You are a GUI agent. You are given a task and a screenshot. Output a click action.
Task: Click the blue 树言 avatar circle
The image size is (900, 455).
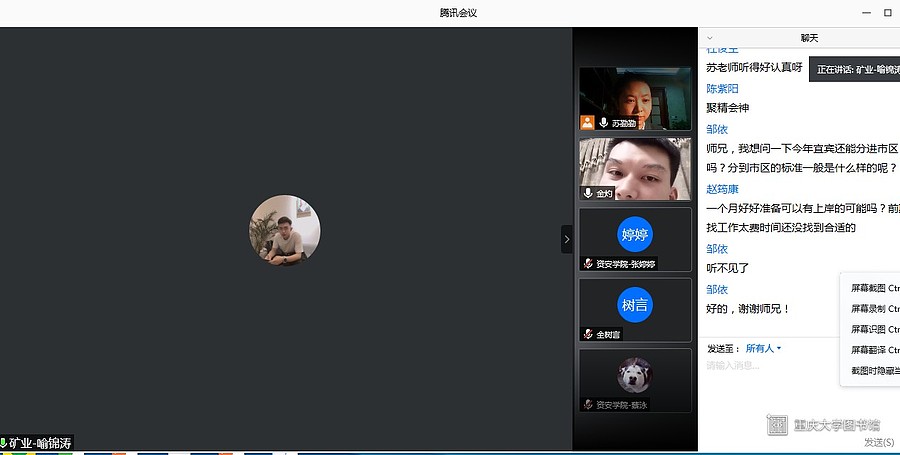[x=635, y=305]
